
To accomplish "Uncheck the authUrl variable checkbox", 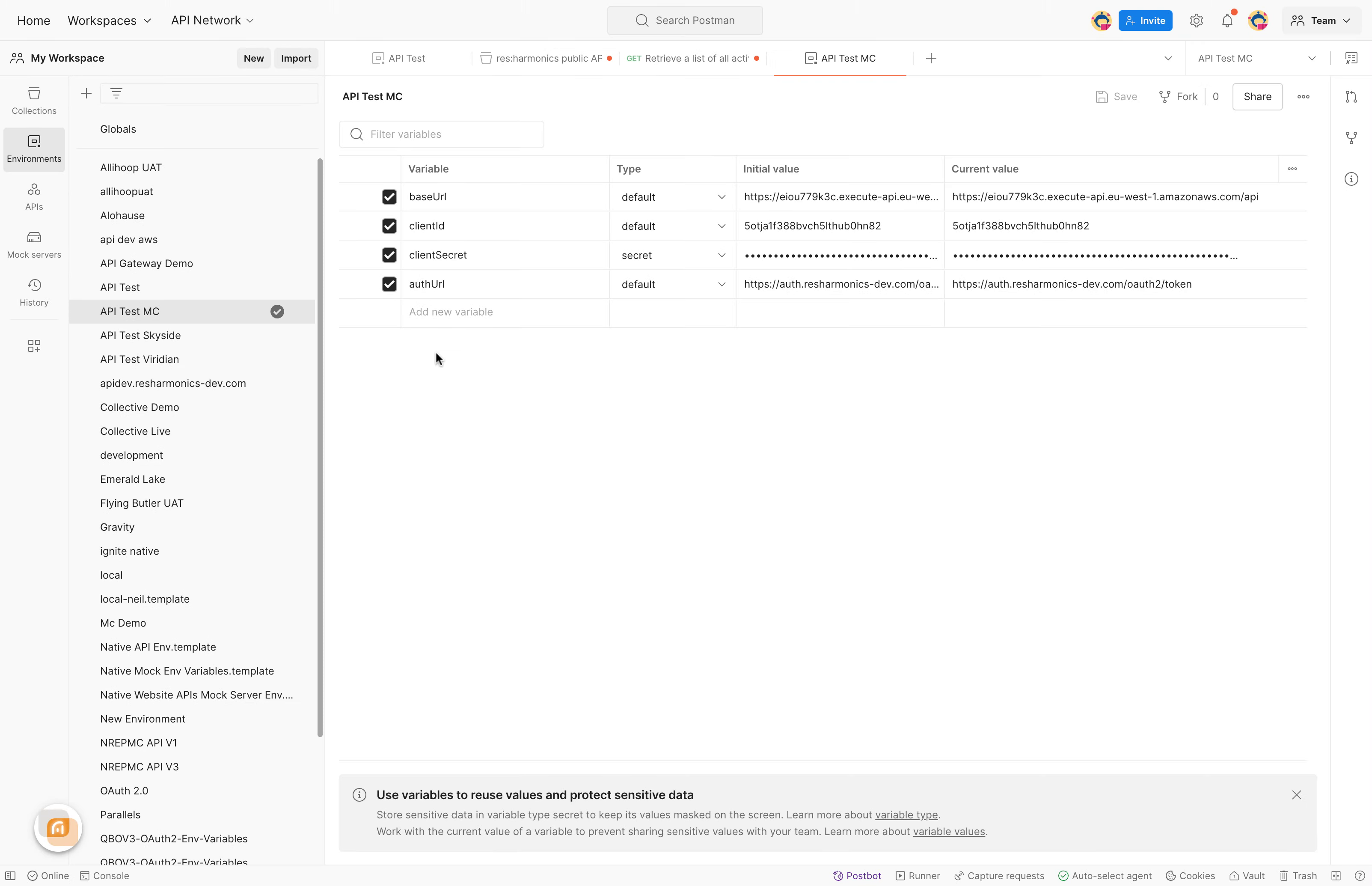I will (x=389, y=284).
